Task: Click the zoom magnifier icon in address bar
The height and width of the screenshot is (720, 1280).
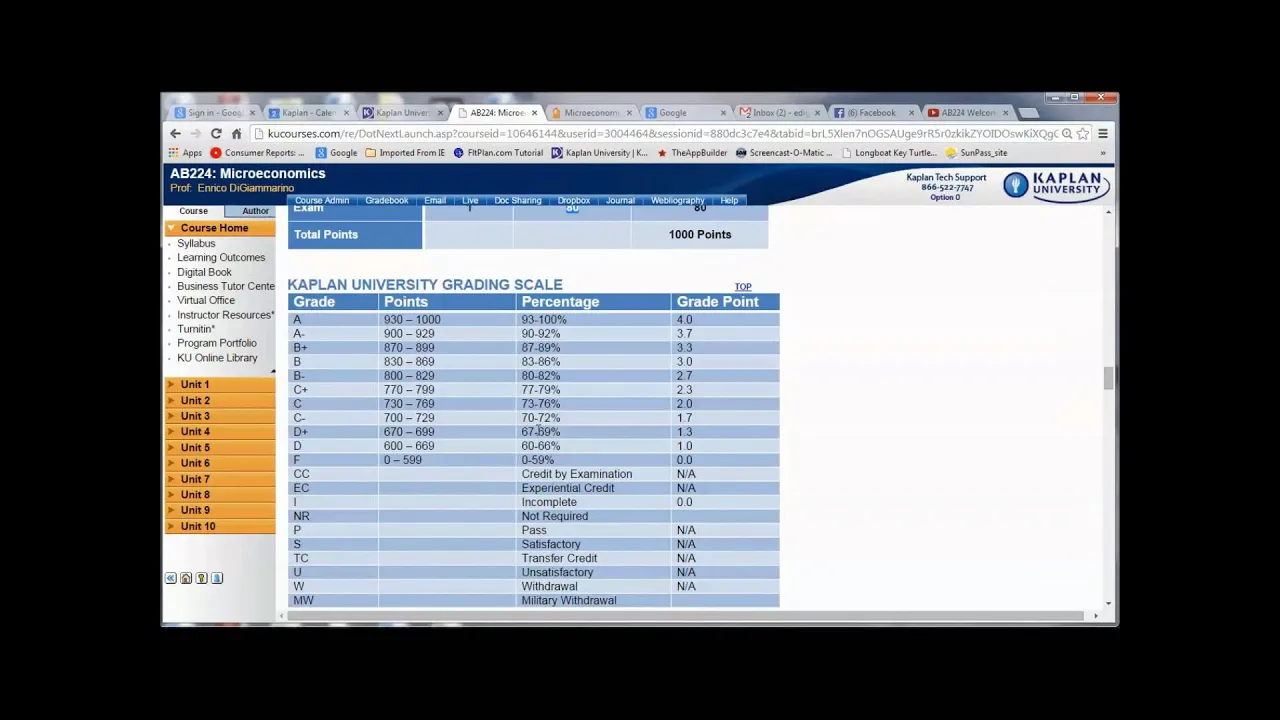Action: pos(1066,133)
